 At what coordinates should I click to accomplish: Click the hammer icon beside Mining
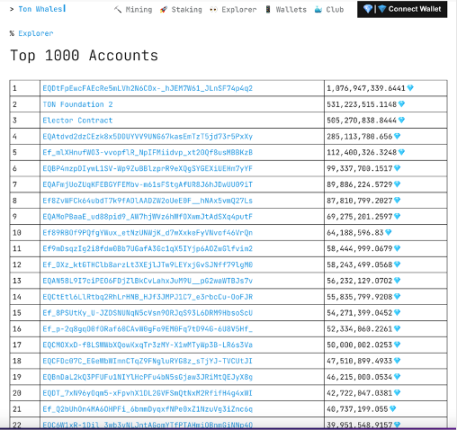coord(118,10)
